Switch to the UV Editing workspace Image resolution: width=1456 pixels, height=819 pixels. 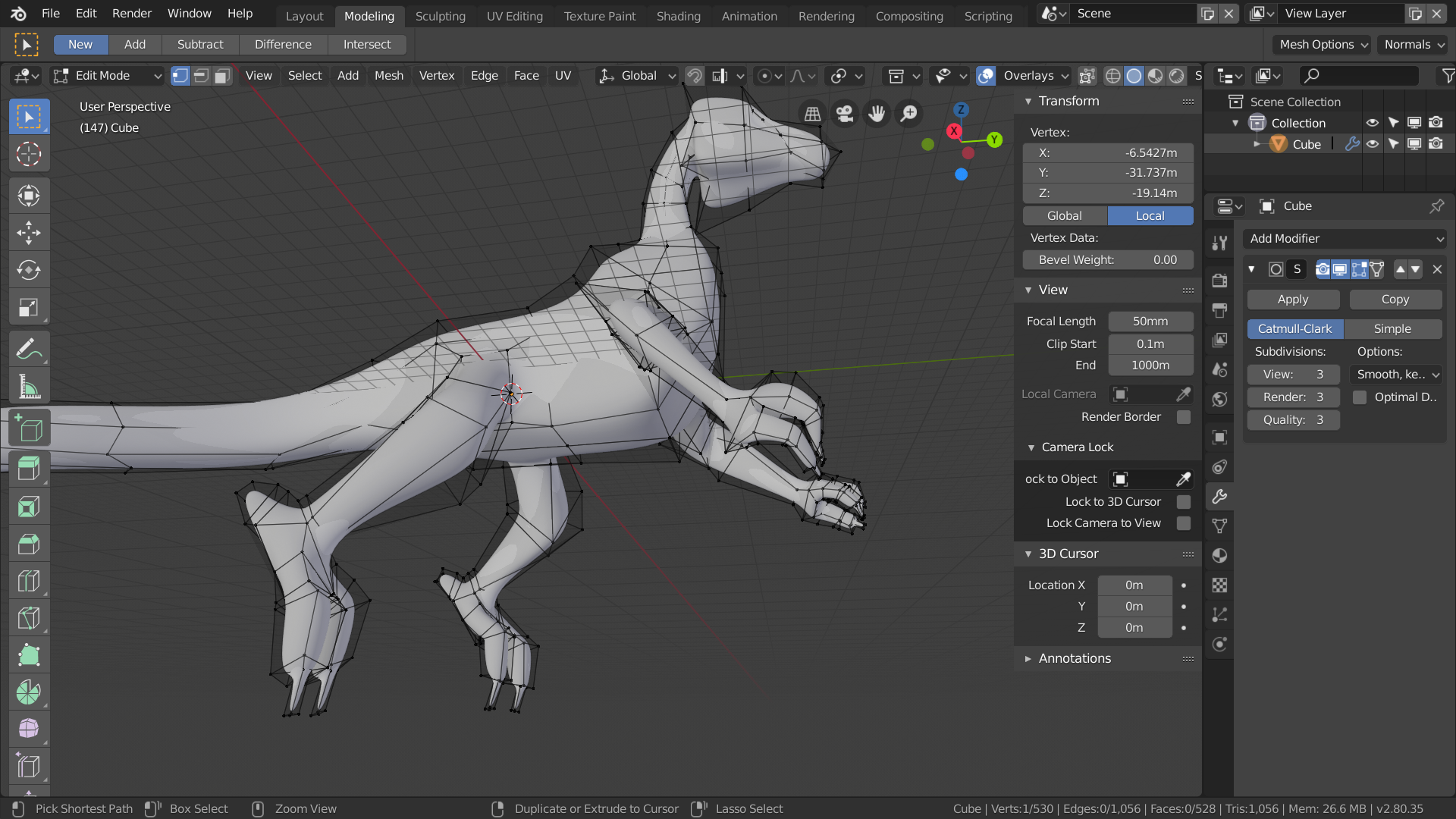pyautogui.click(x=515, y=16)
